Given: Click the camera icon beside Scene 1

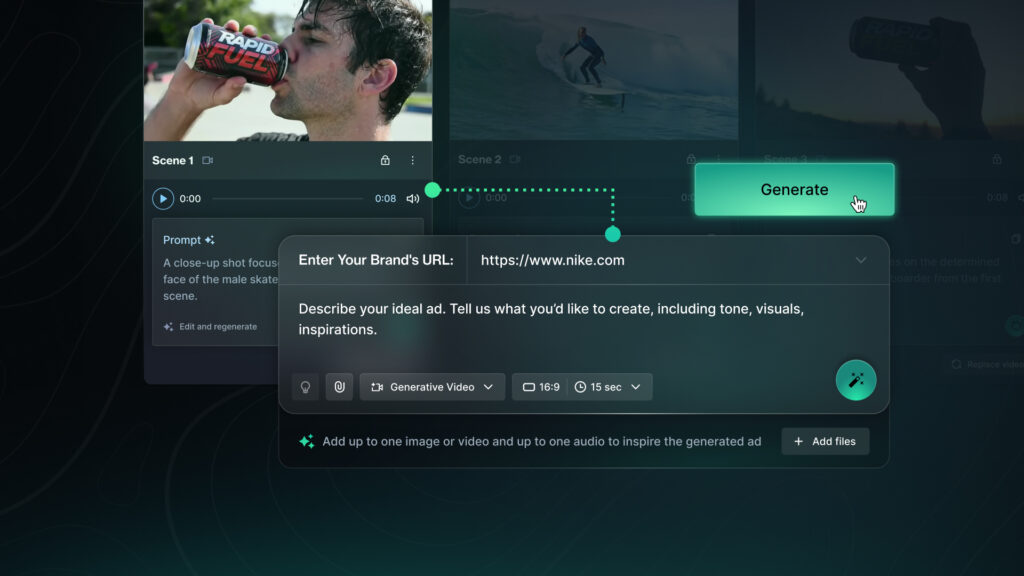Looking at the screenshot, I should pos(209,160).
